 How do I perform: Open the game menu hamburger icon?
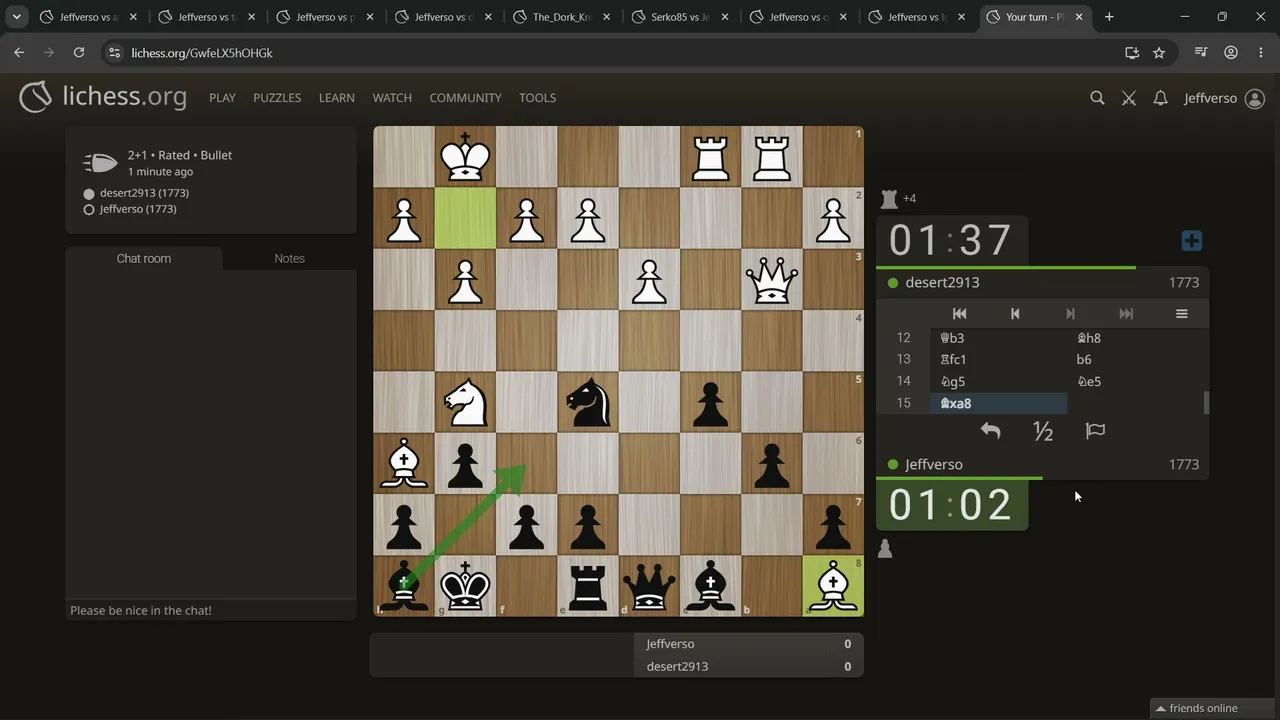[x=1181, y=314]
